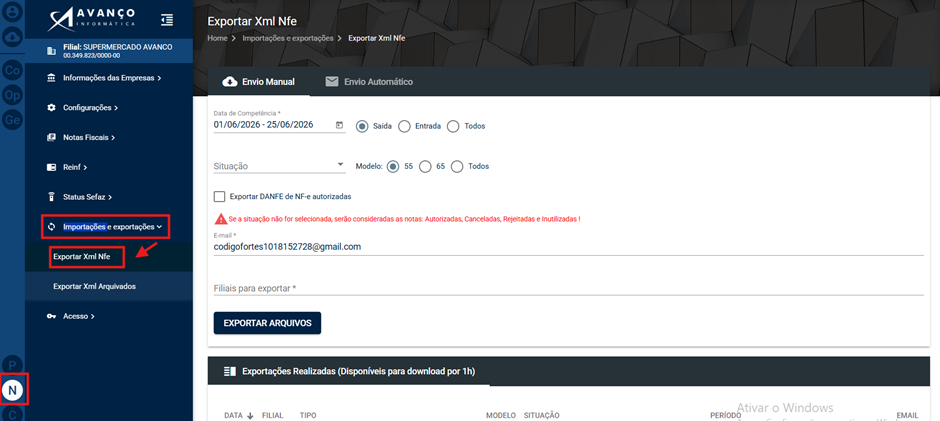
Task: Select the Entrada radio button
Action: [404, 127]
